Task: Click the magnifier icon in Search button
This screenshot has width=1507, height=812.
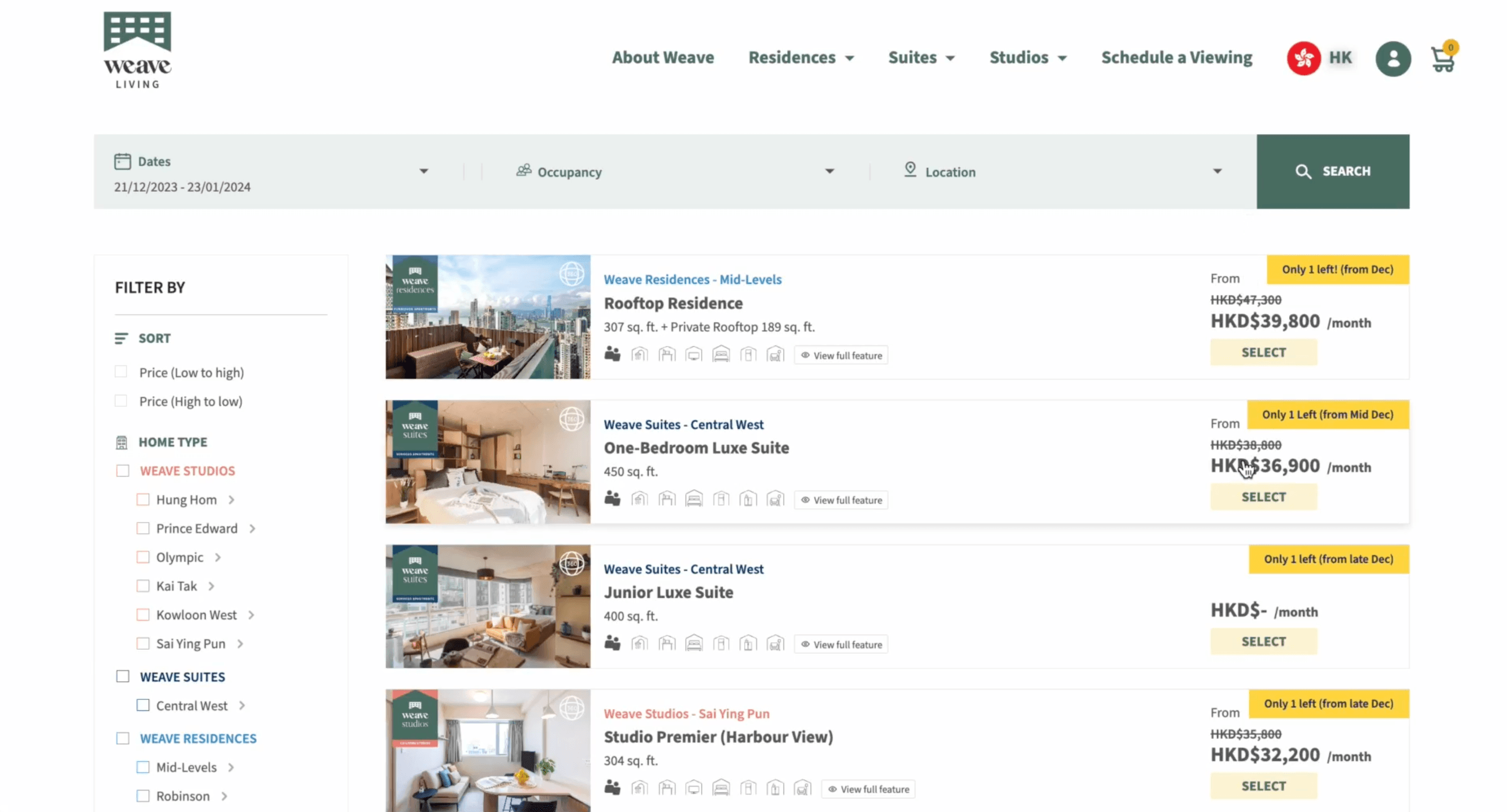Action: (1302, 171)
